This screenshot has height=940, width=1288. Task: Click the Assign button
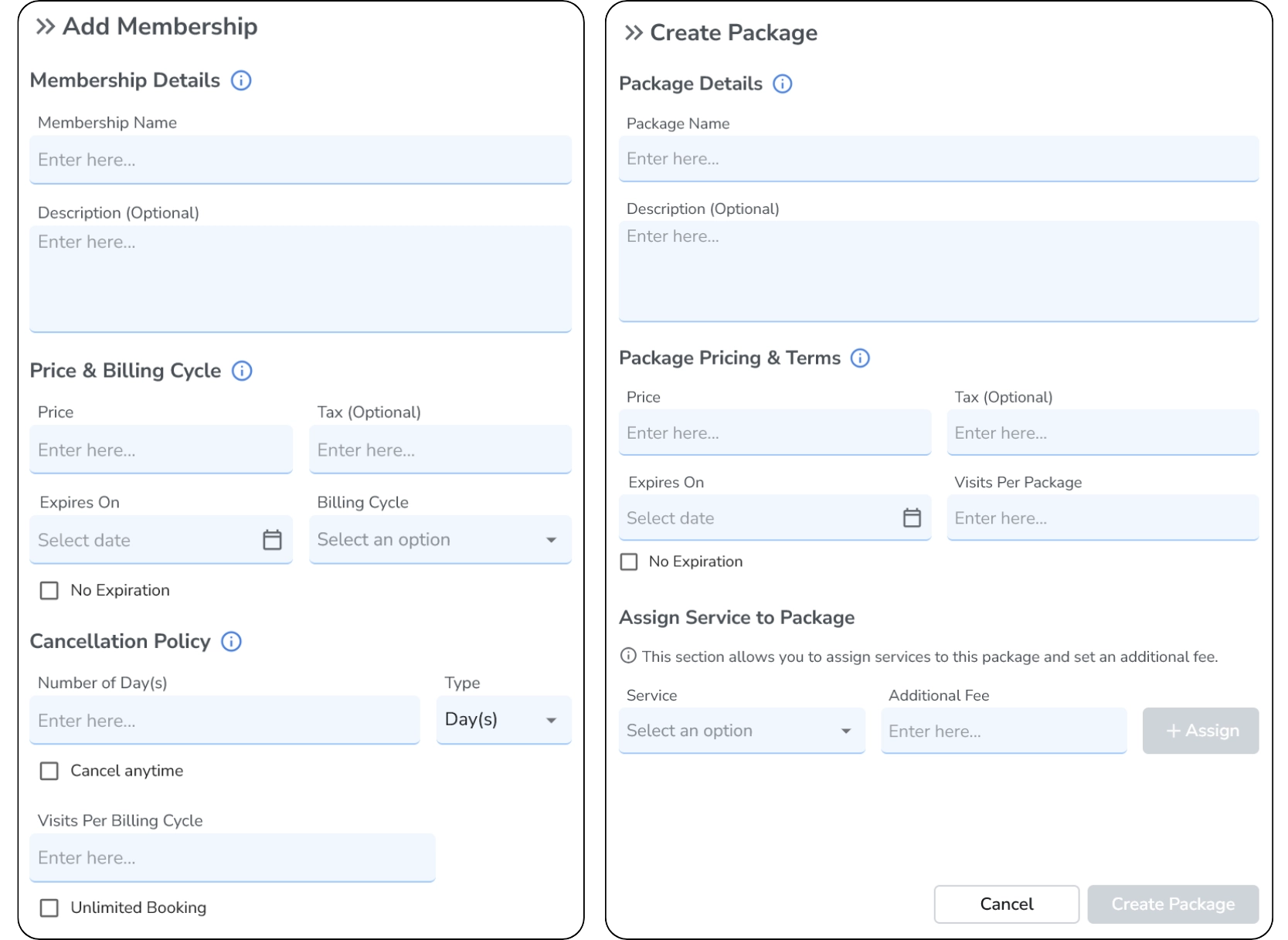(x=1200, y=731)
